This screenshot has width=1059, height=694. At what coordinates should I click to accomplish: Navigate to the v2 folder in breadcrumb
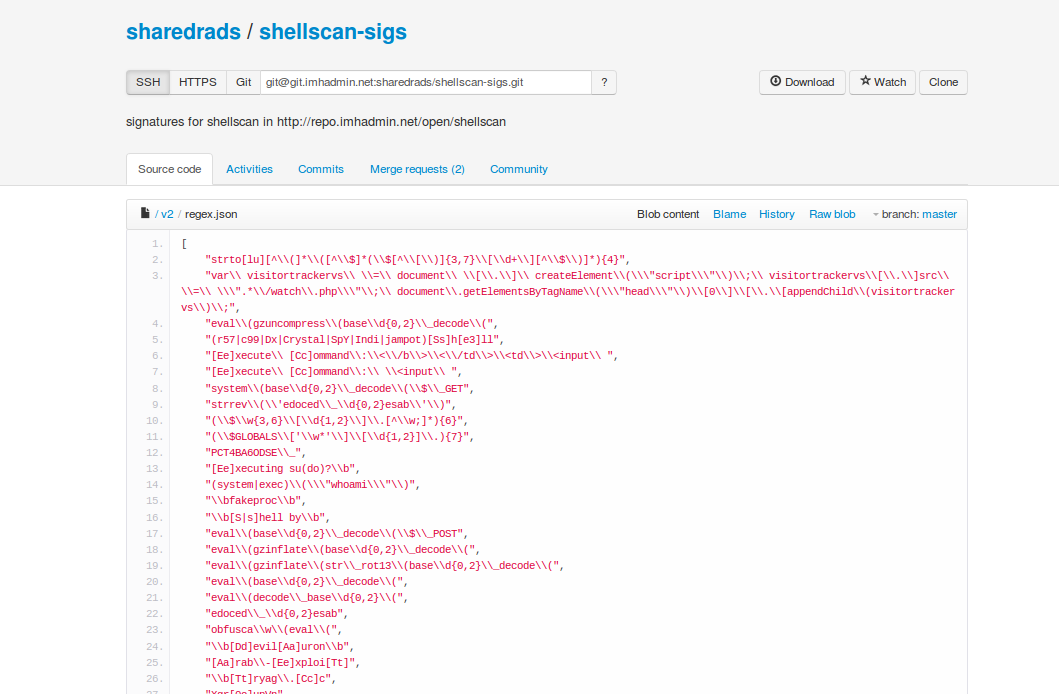pyautogui.click(x=167, y=214)
